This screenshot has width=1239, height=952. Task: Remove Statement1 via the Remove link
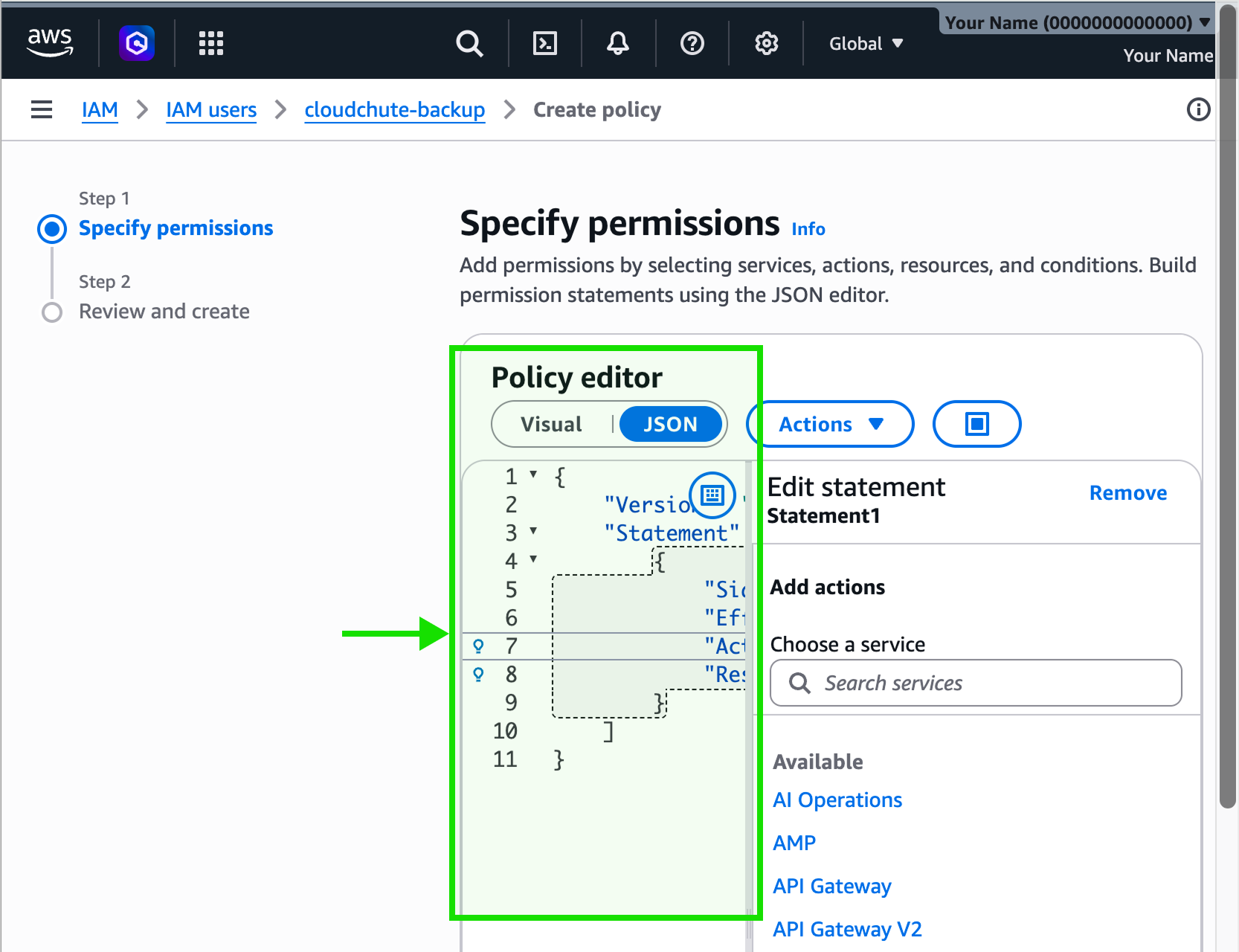coord(1128,493)
